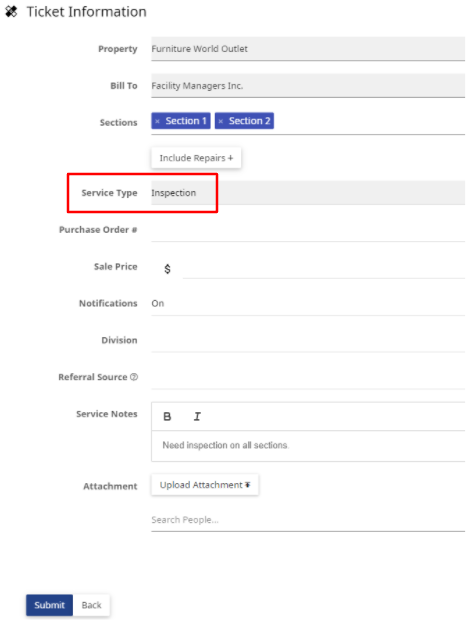Click the Search People input field
Screen dimensions: 466x621
[x=308, y=520]
